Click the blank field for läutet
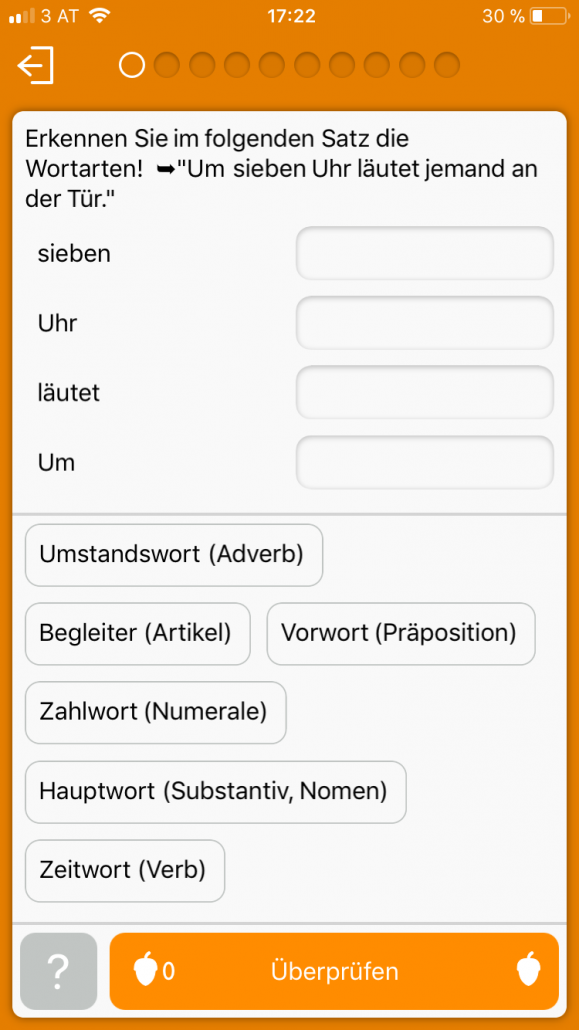Image resolution: width=579 pixels, height=1030 pixels. (423, 392)
